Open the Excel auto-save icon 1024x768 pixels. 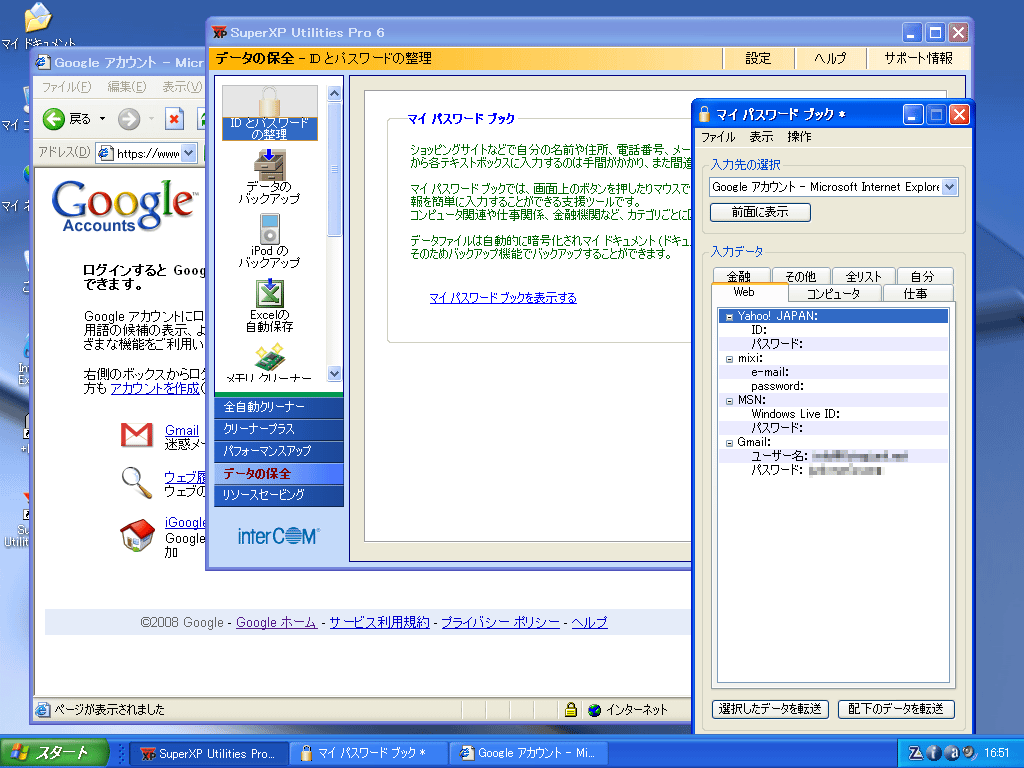pyautogui.click(x=270, y=305)
